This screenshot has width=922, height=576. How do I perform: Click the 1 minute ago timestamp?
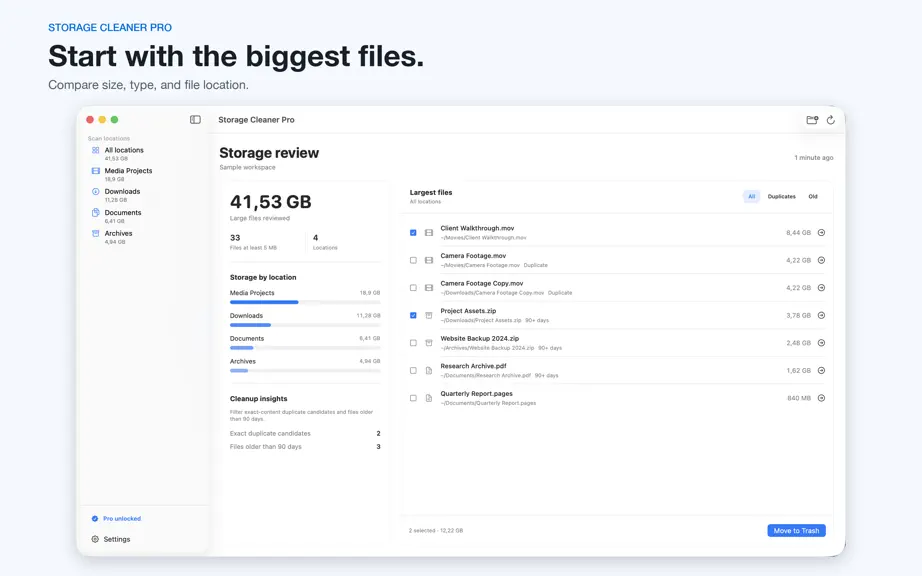point(813,158)
